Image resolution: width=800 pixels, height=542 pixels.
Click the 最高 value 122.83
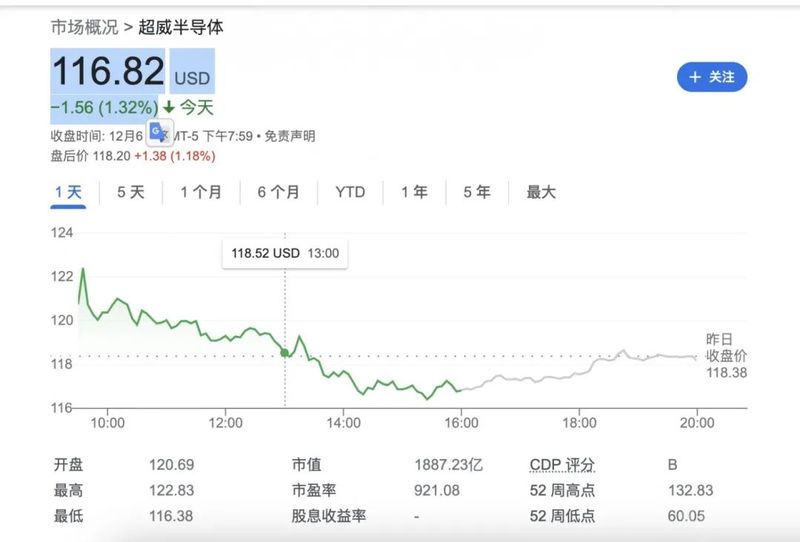(171, 490)
